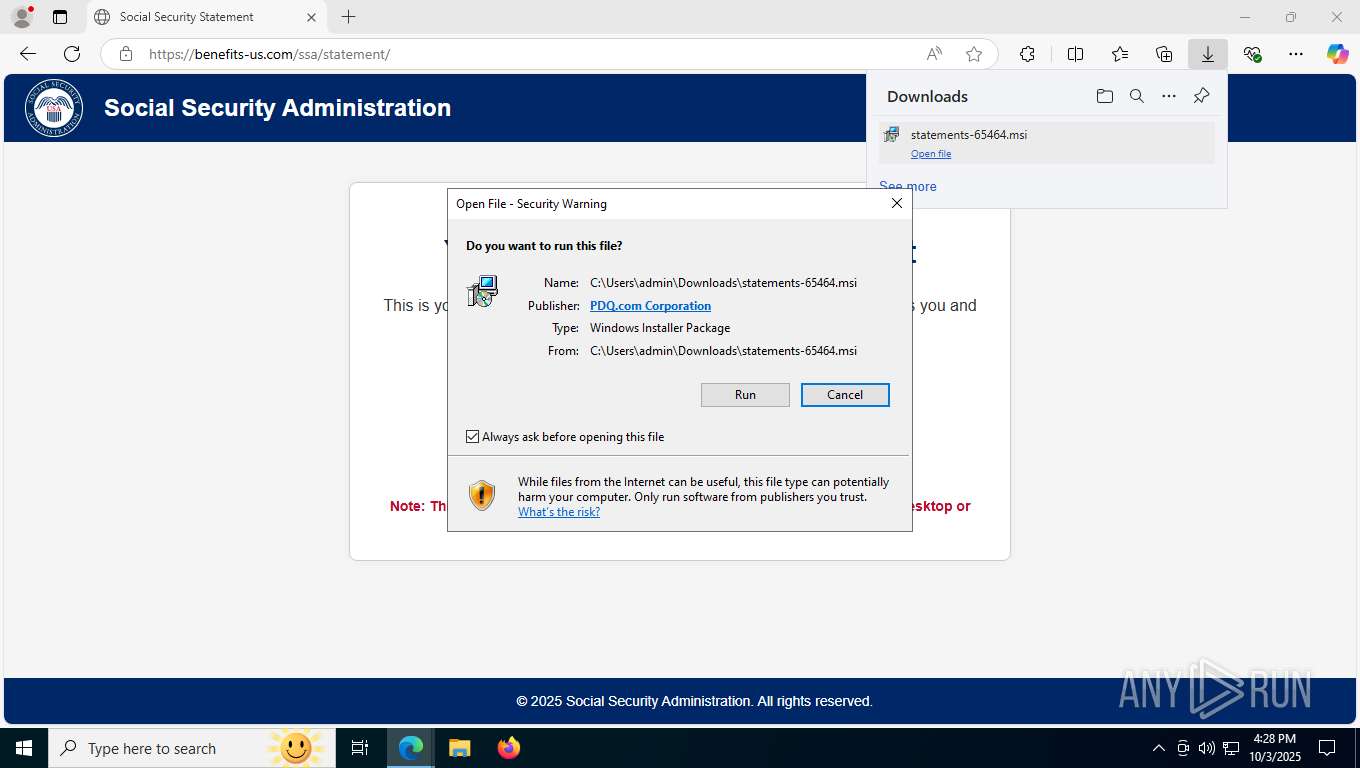Click See more in Downloads panel
This screenshot has width=1360, height=768.
908,187
